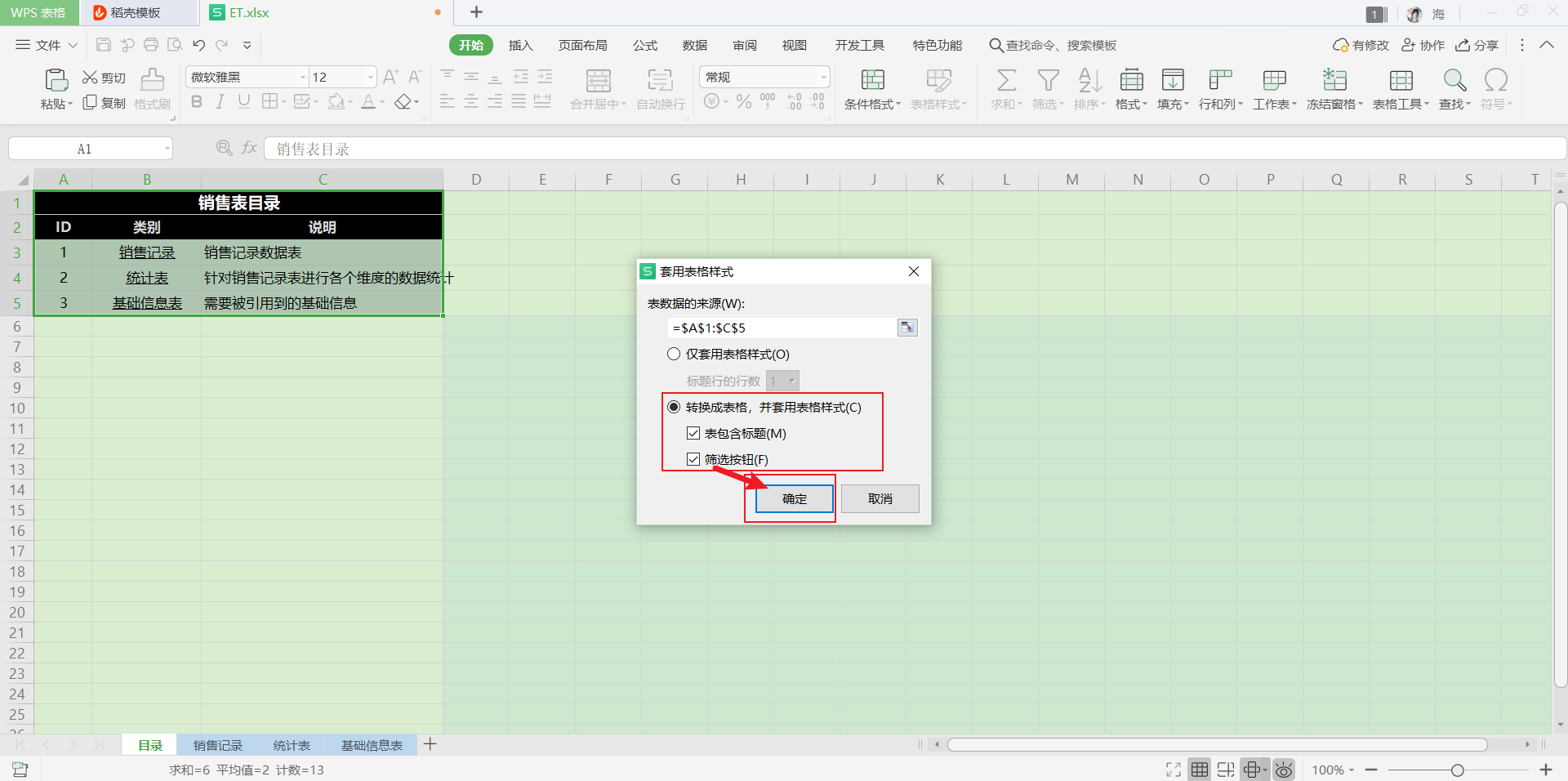Click the AutoSum sigma icon
Screen dimensions: 1568x781
1006,80
